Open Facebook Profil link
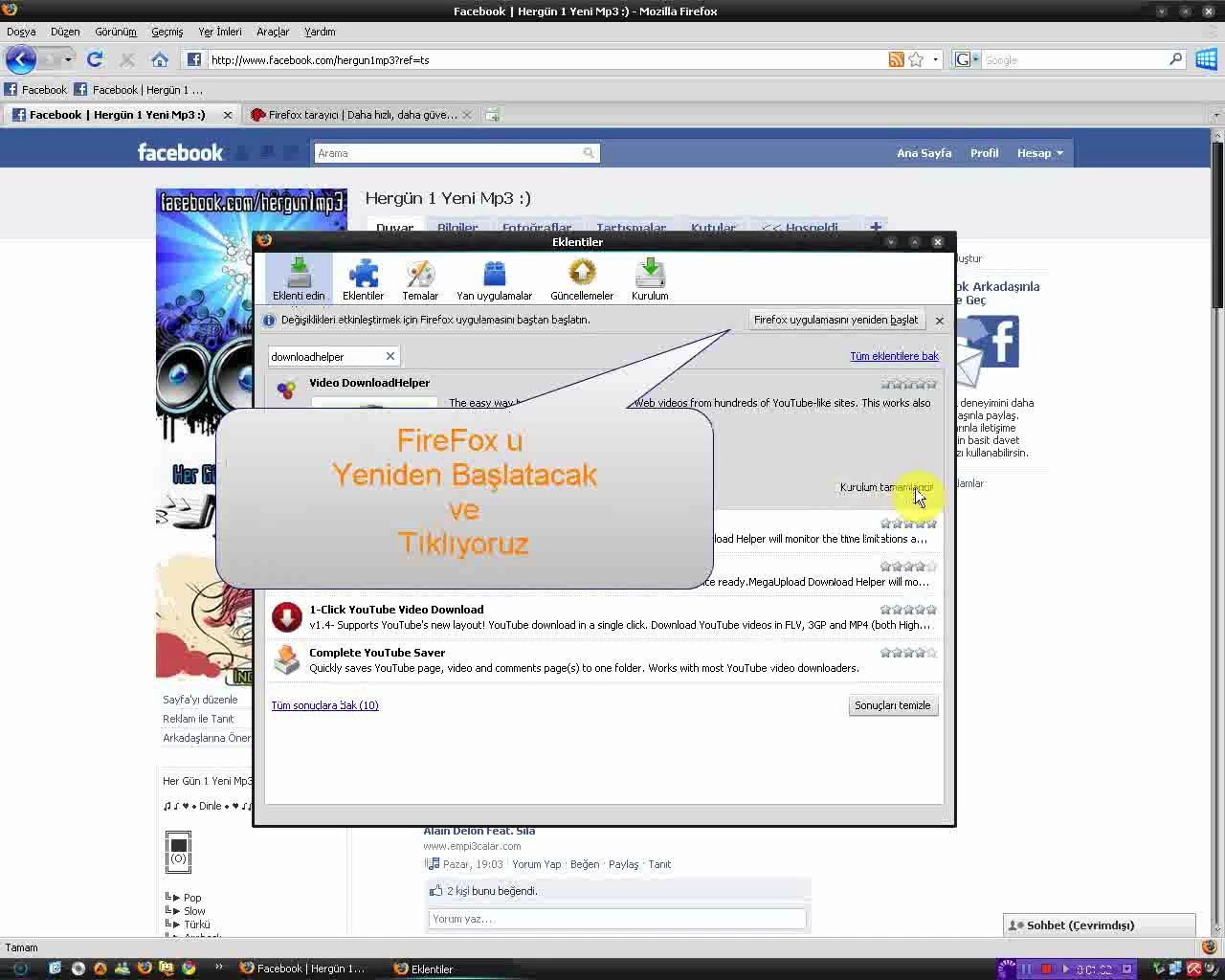Screen dimensions: 1225x980 (x=984, y=153)
